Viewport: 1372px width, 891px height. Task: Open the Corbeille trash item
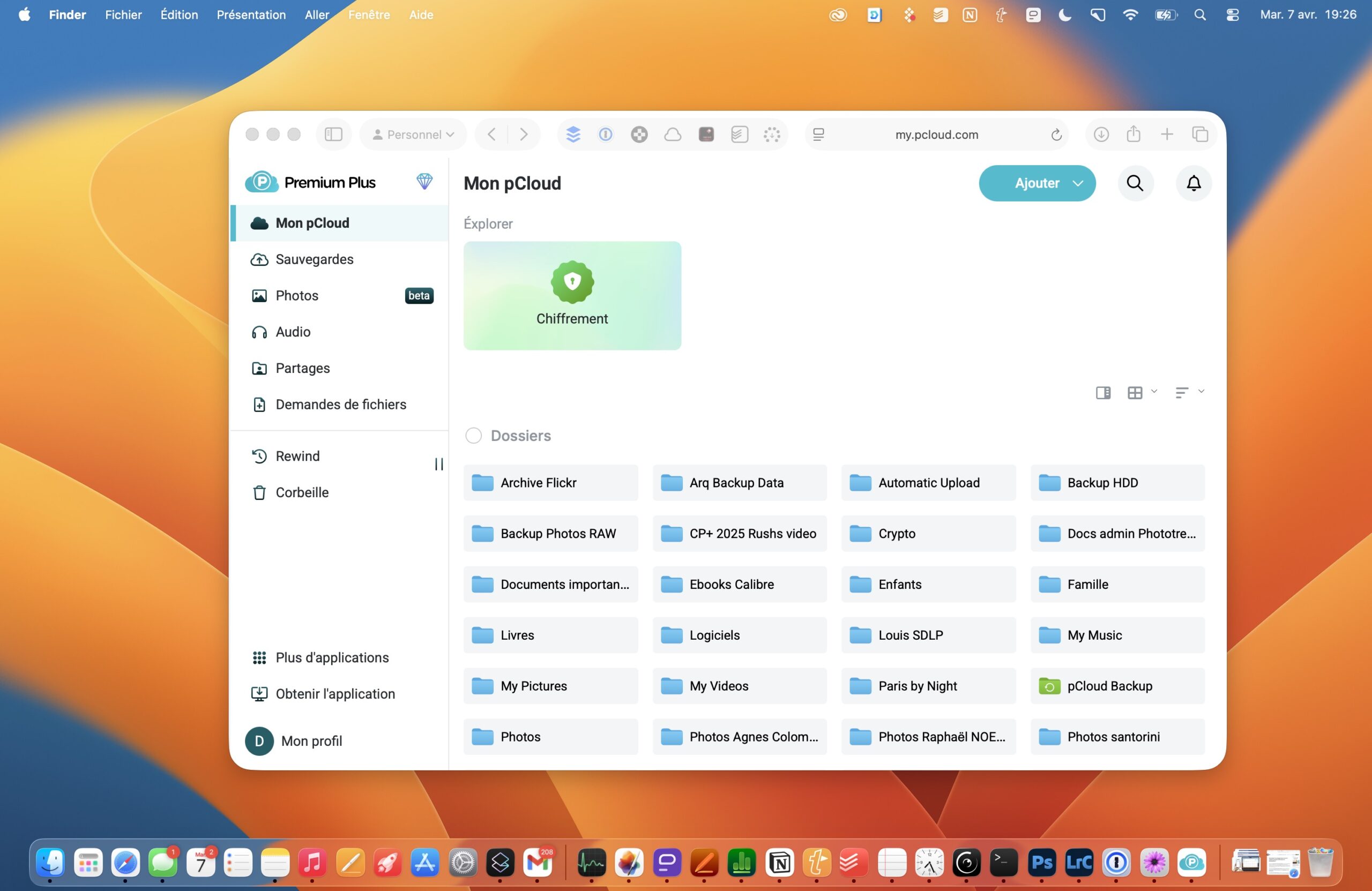click(302, 492)
